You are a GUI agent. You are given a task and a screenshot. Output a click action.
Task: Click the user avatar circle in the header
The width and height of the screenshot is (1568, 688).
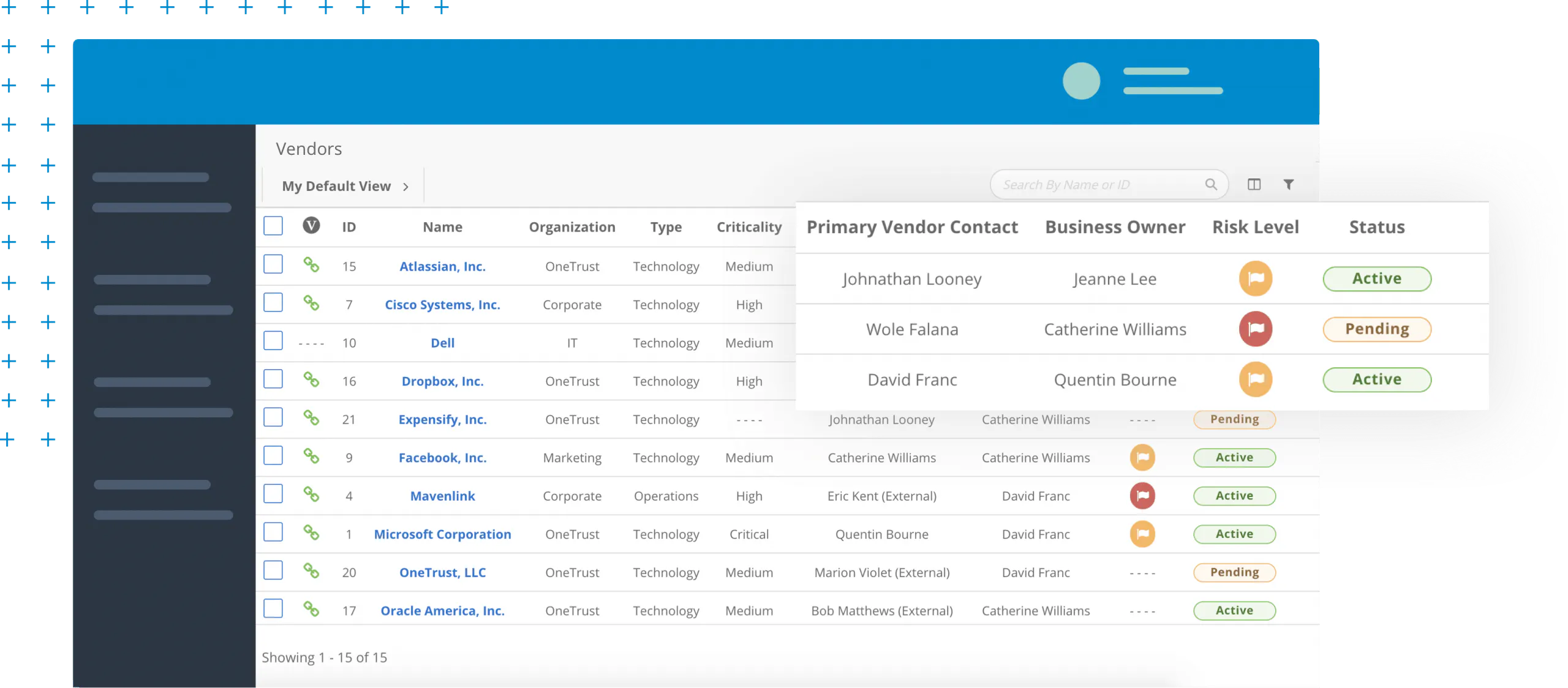coord(1082,81)
